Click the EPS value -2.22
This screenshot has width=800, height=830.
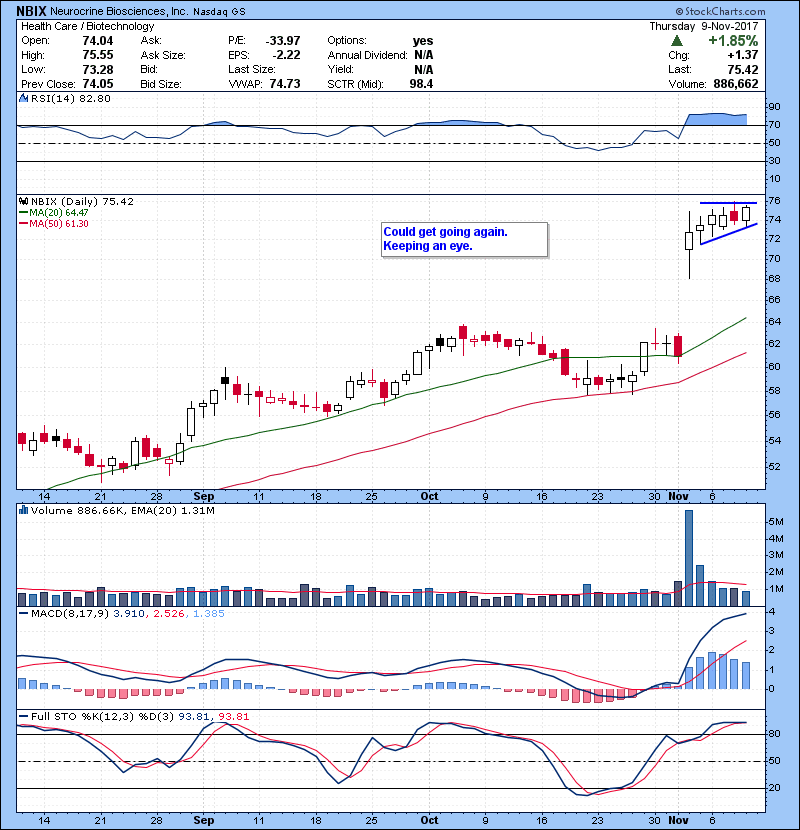pos(286,55)
